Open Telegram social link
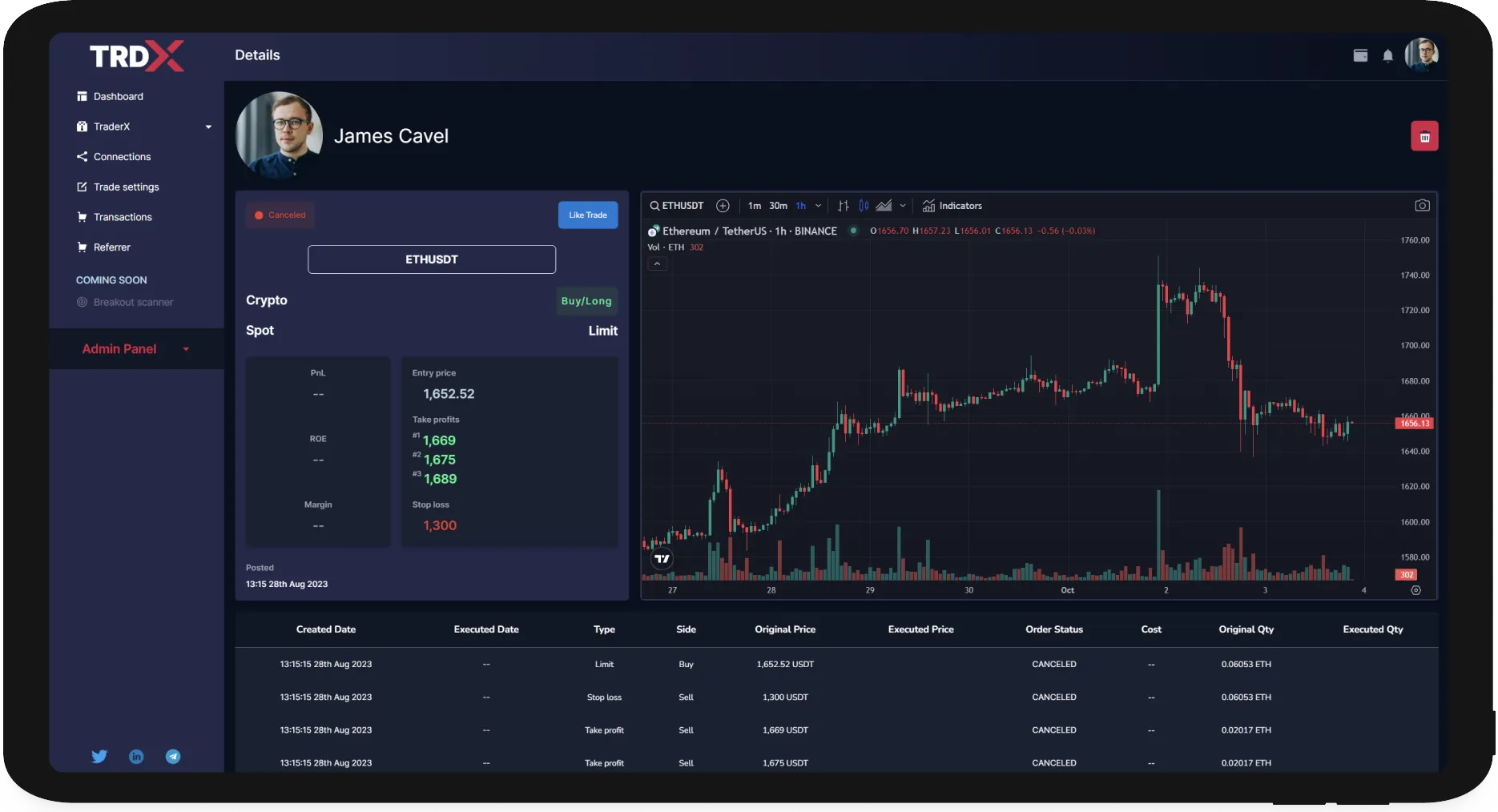Image resolution: width=1498 pixels, height=812 pixels. click(x=173, y=756)
